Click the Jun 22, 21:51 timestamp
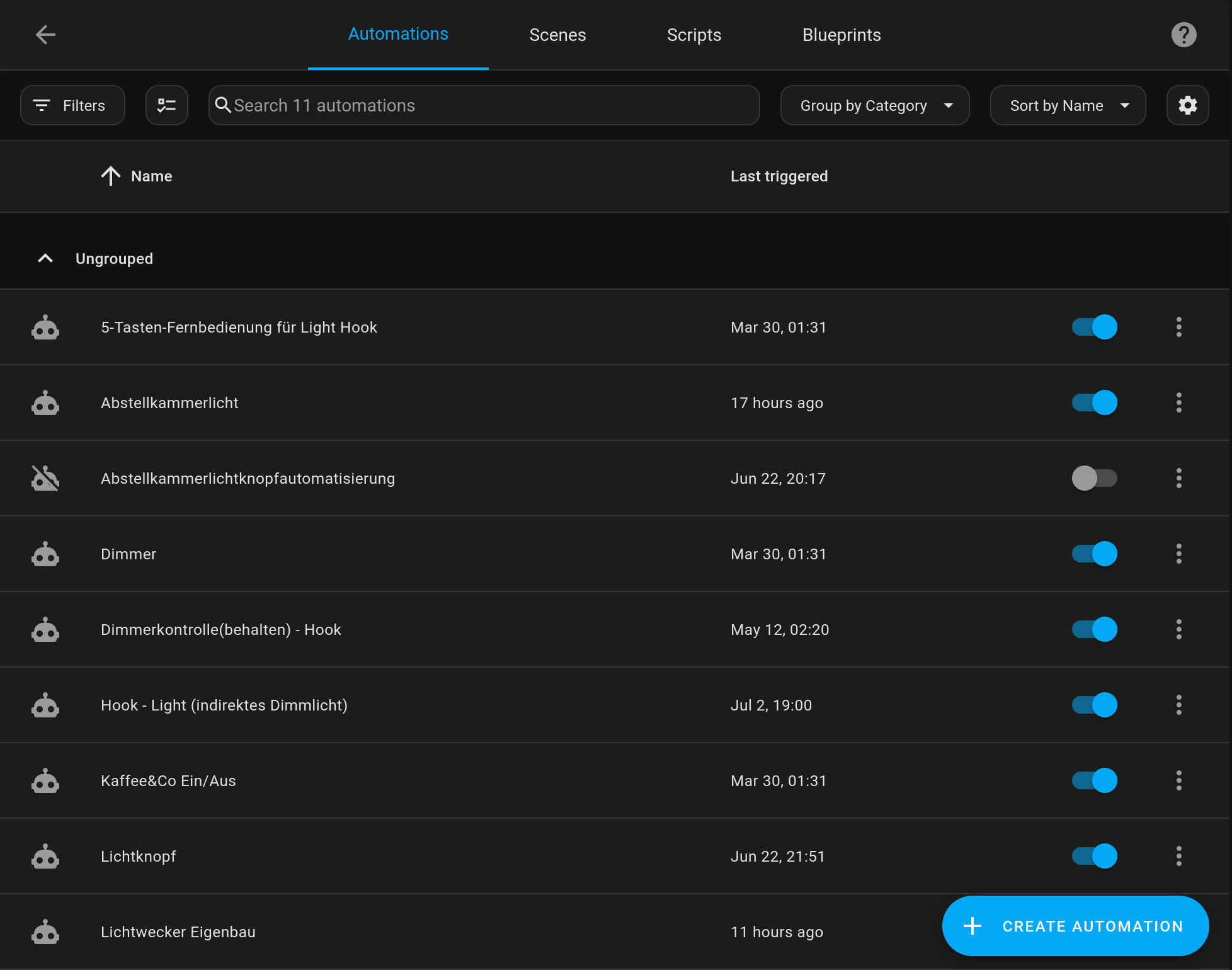The image size is (1232, 970). [x=778, y=857]
